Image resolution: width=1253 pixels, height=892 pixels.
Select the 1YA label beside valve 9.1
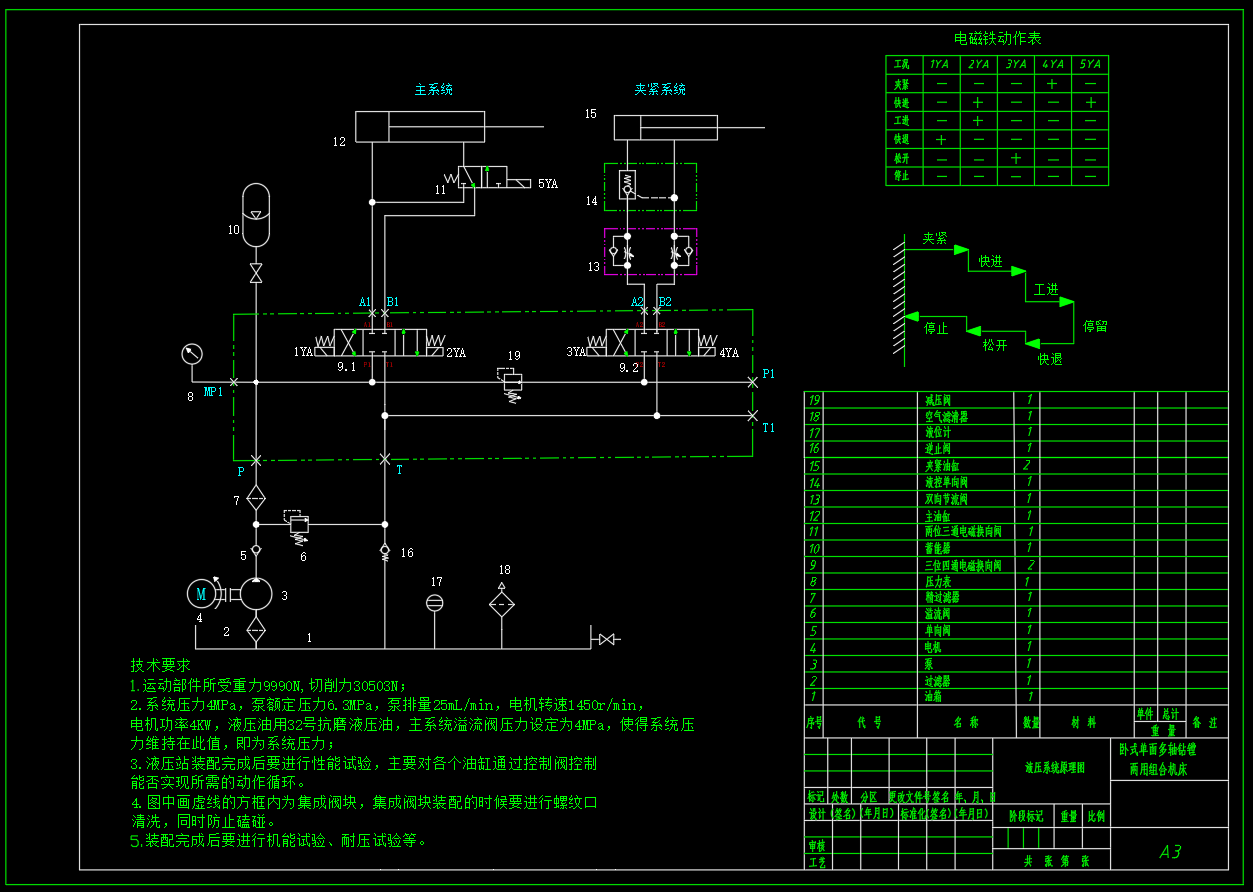pyautogui.click(x=303, y=352)
